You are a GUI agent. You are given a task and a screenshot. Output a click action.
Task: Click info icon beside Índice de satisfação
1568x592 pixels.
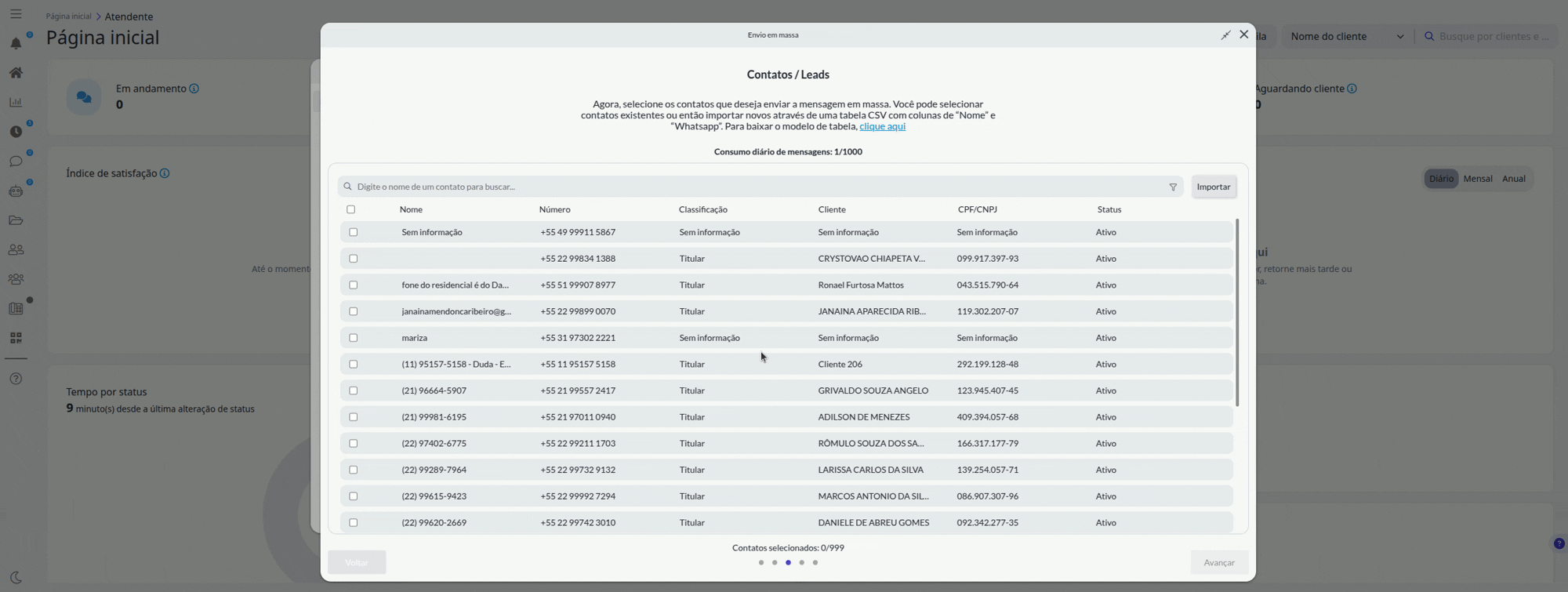point(165,173)
